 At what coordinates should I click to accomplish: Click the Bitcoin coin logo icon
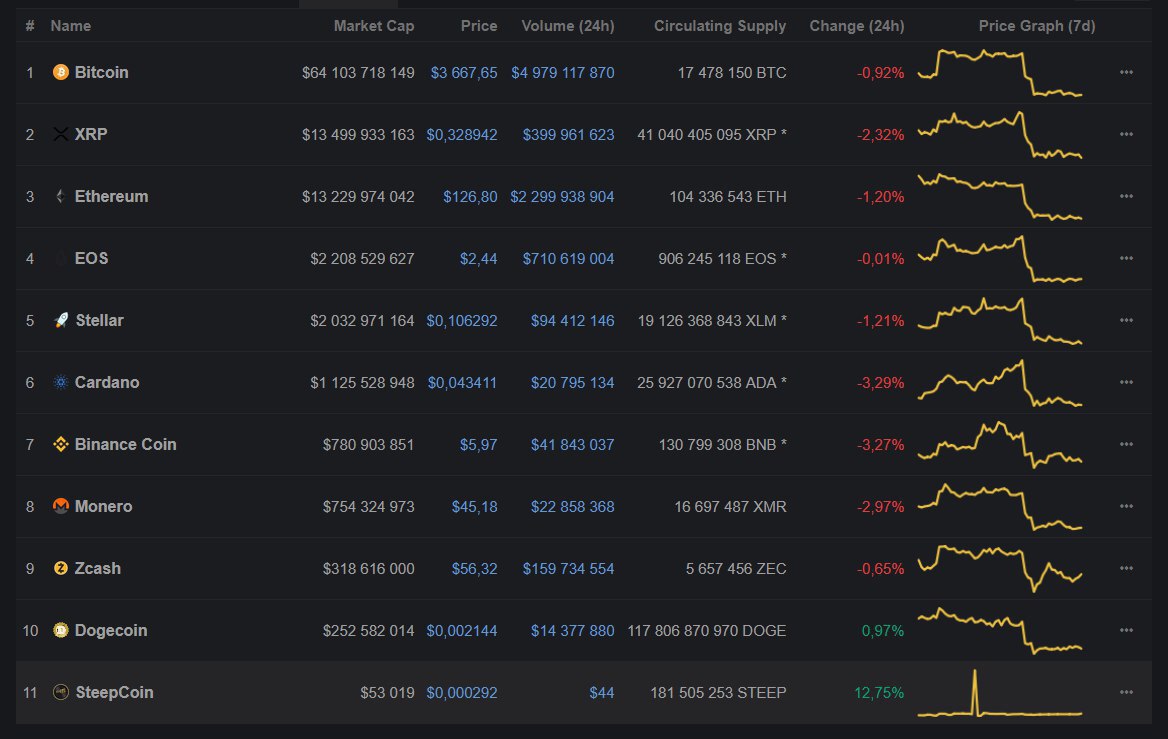[61, 72]
